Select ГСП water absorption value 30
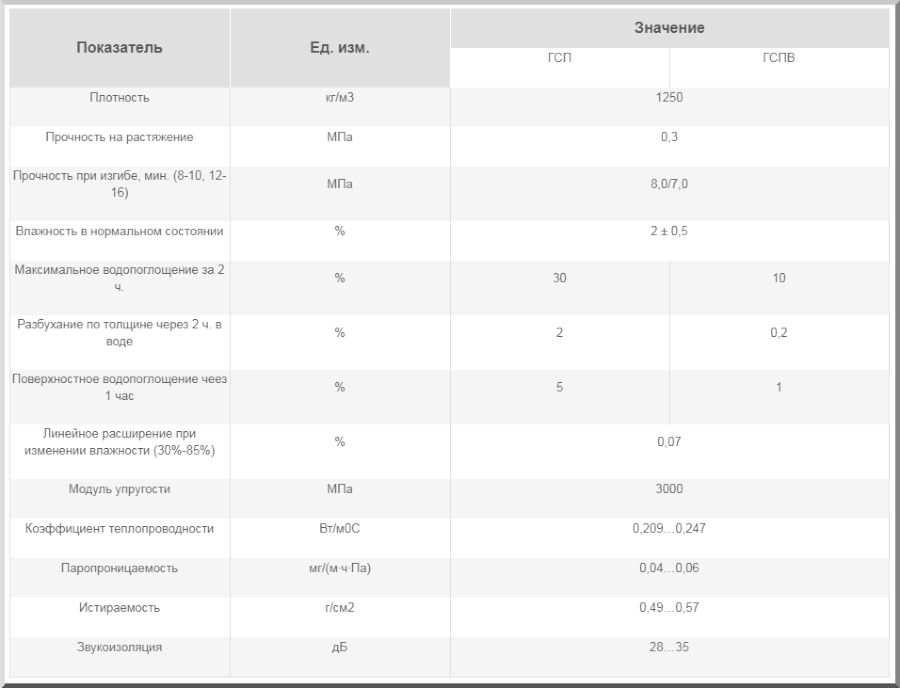The width and height of the screenshot is (900, 688). pos(559,278)
